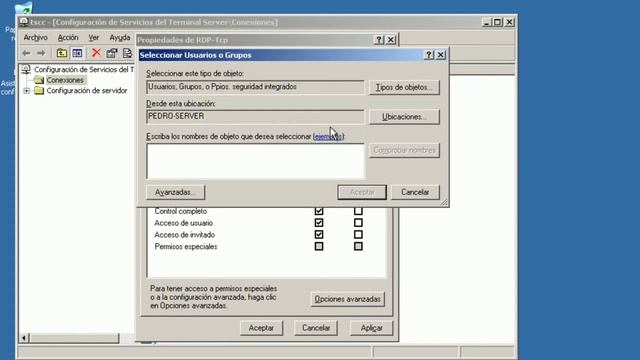Toggle Control completo deny checkbox
Image resolution: width=640 pixels, height=360 pixels.
click(x=358, y=211)
